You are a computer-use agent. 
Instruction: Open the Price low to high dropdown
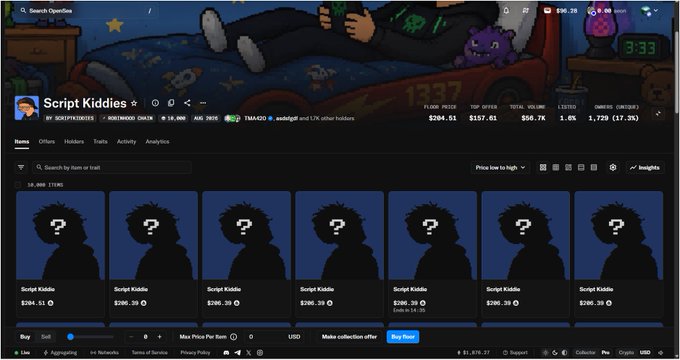click(x=500, y=167)
